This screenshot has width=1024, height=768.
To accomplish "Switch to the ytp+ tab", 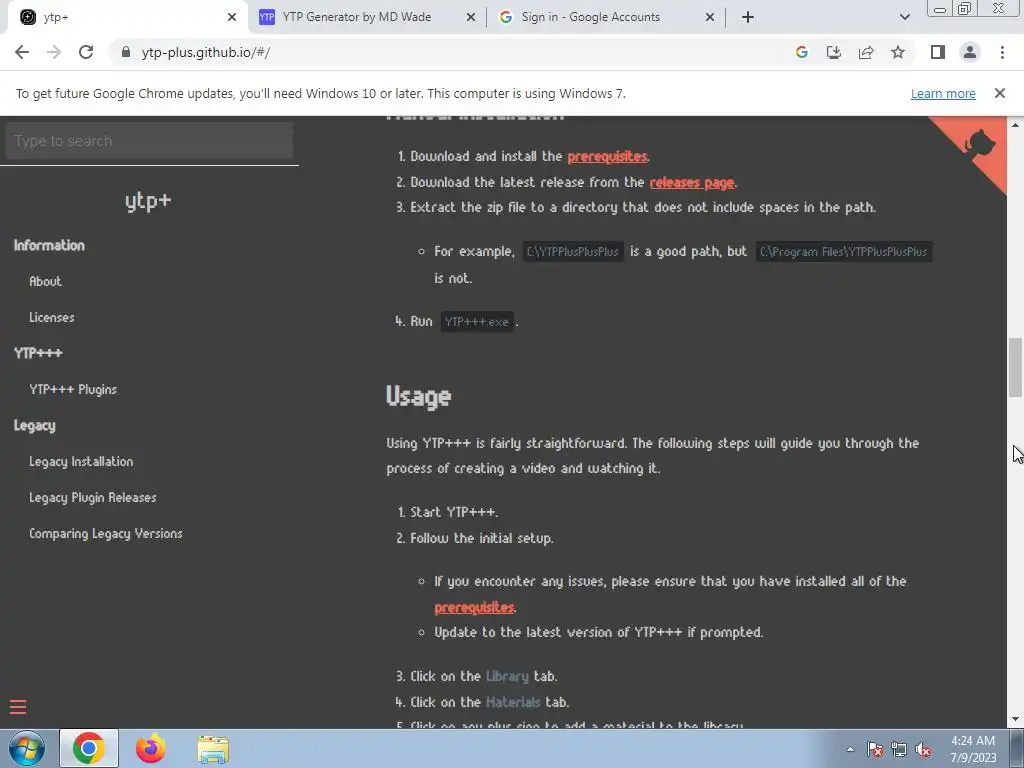I will 127,18.
